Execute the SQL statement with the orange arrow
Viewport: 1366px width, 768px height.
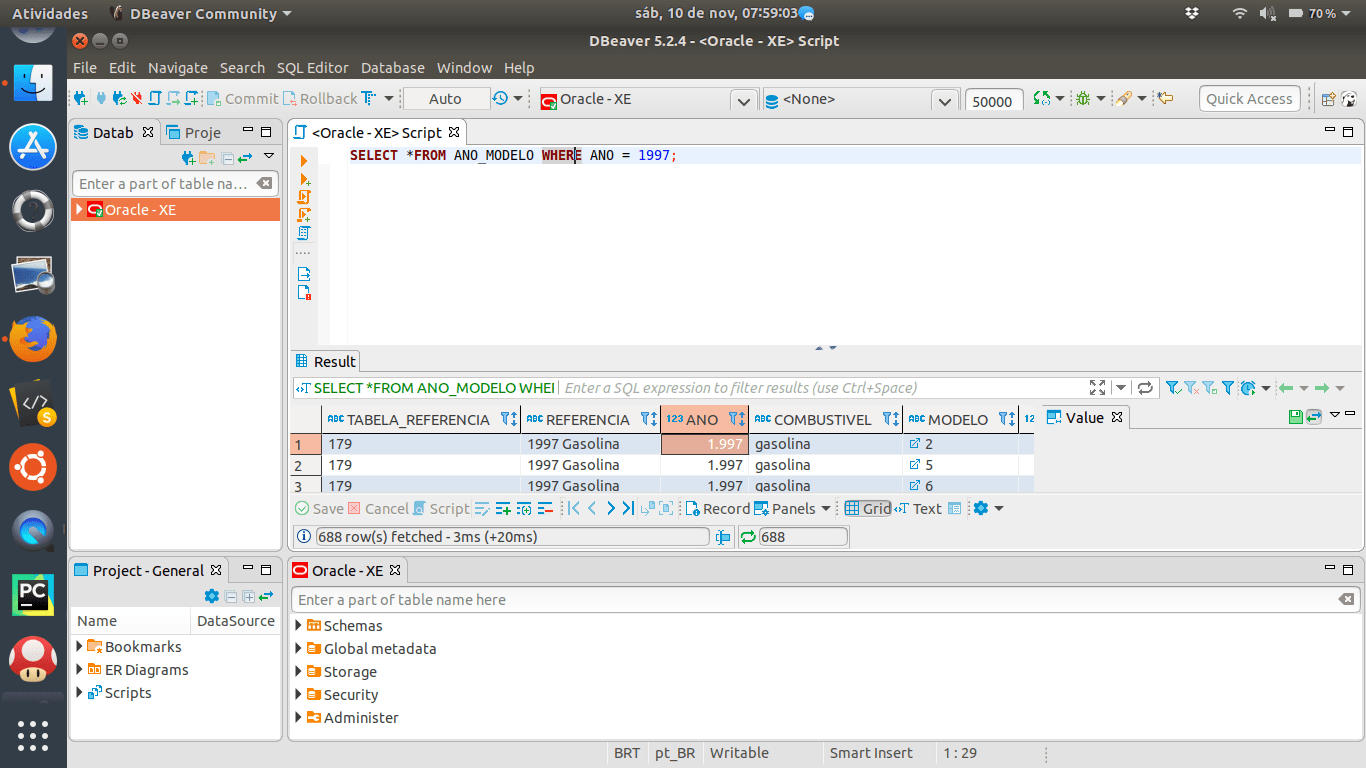point(304,160)
